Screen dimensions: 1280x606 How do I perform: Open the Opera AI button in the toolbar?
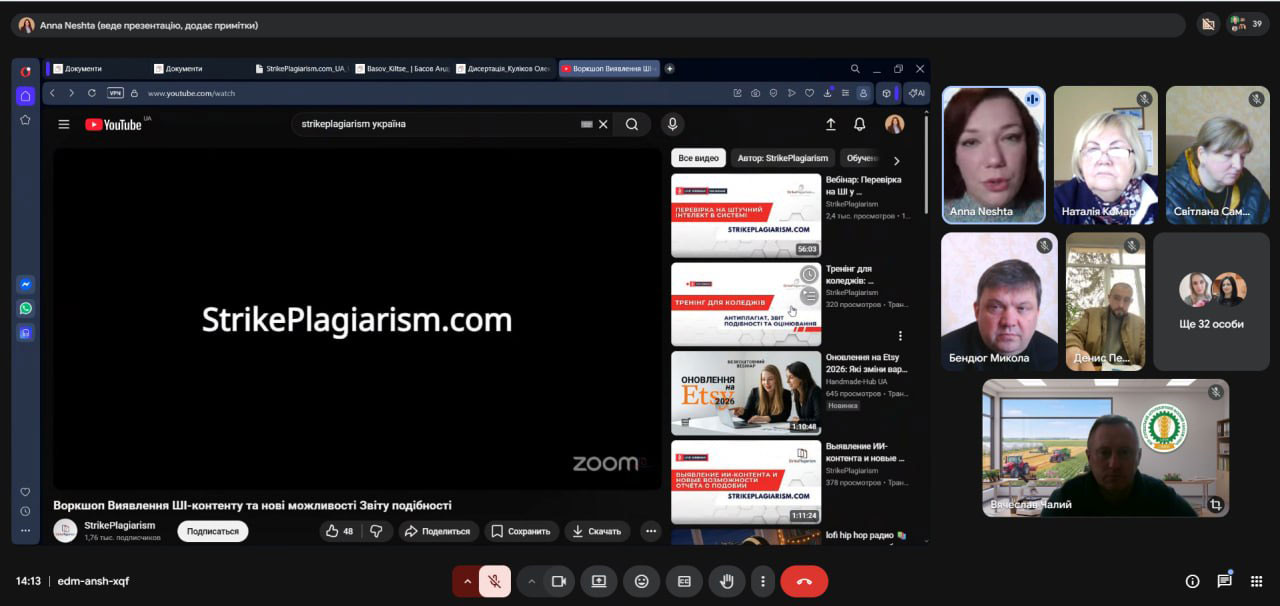pos(916,93)
